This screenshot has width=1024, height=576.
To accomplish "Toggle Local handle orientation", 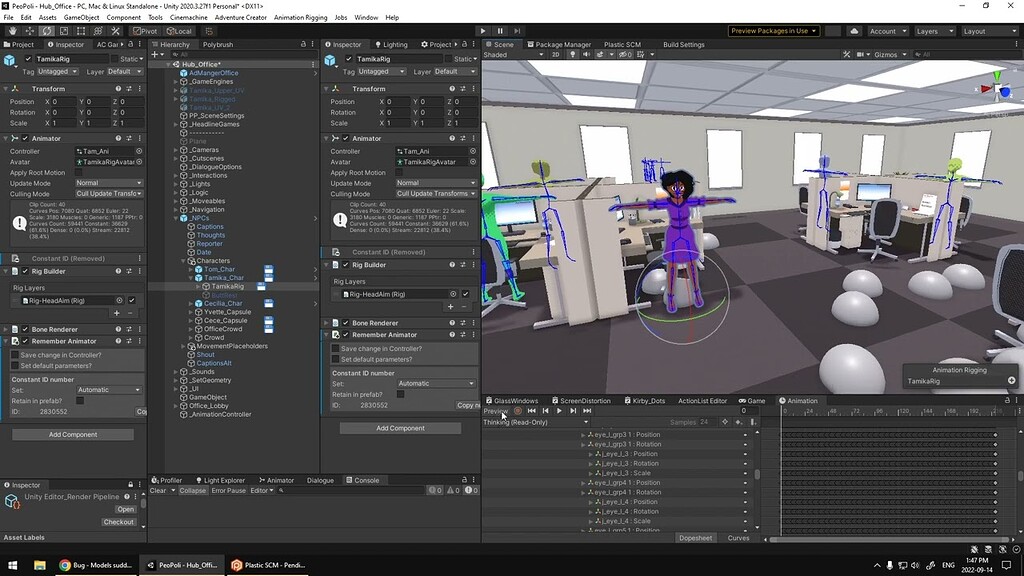I will [182, 31].
